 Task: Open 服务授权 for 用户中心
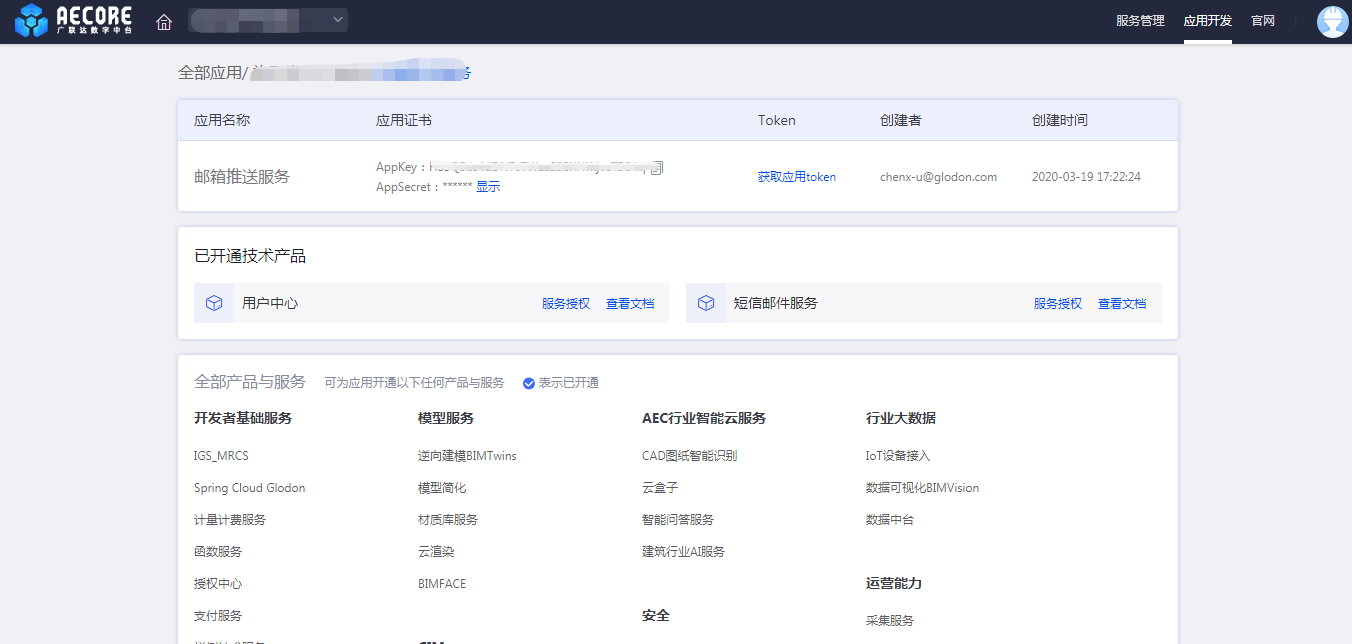click(566, 304)
